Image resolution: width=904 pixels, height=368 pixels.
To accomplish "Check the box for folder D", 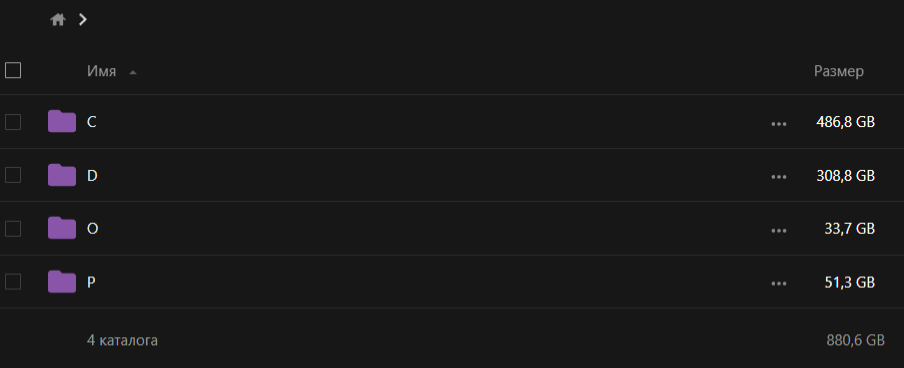I will pos(13,175).
